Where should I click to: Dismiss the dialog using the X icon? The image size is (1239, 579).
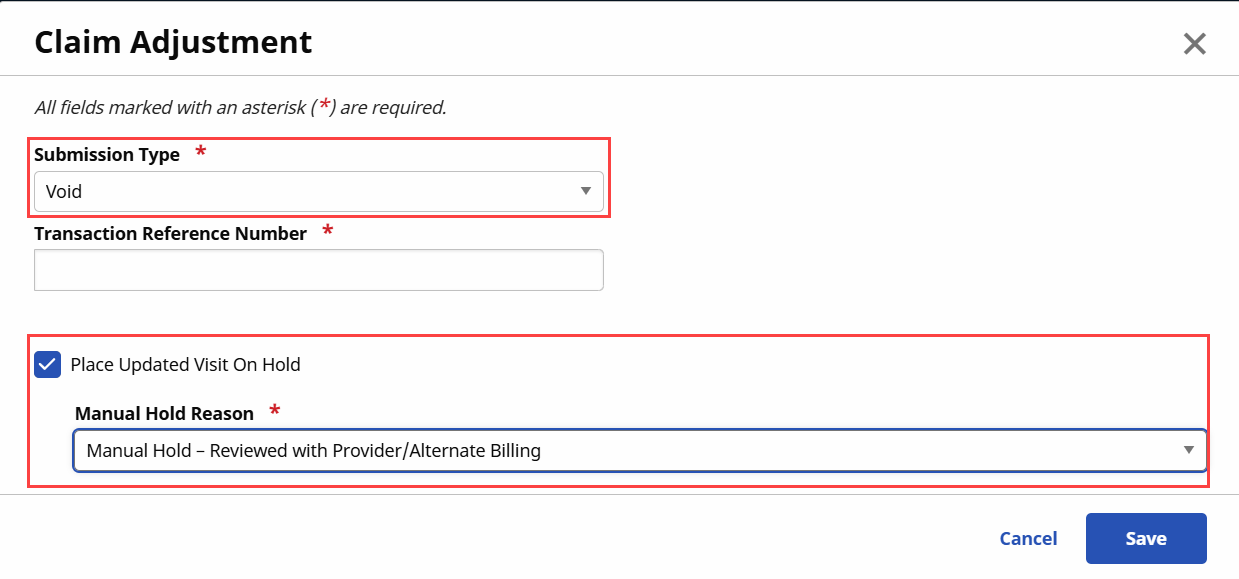1194,43
